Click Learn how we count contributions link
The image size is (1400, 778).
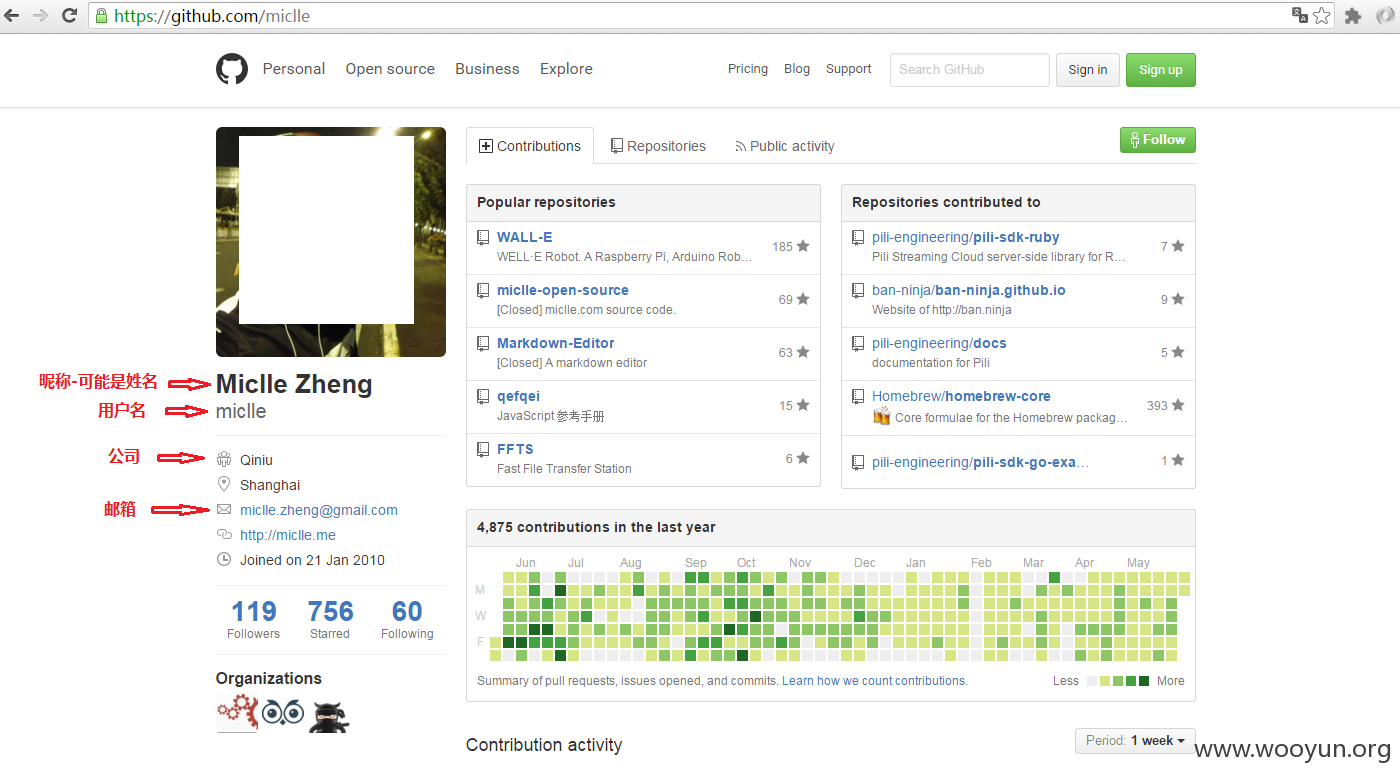875,681
